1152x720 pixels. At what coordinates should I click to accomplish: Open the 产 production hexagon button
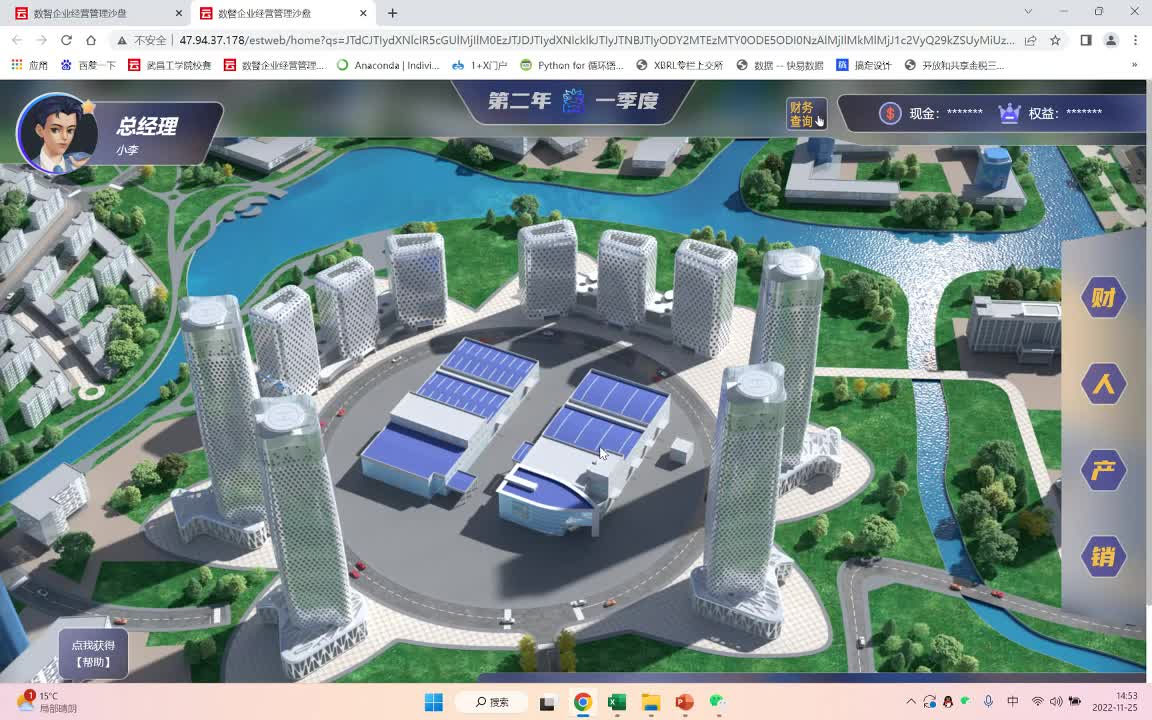coord(1104,470)
